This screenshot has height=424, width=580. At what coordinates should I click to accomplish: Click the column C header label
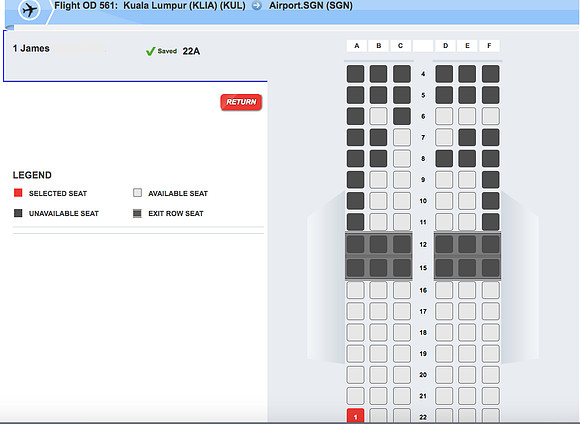400,46
